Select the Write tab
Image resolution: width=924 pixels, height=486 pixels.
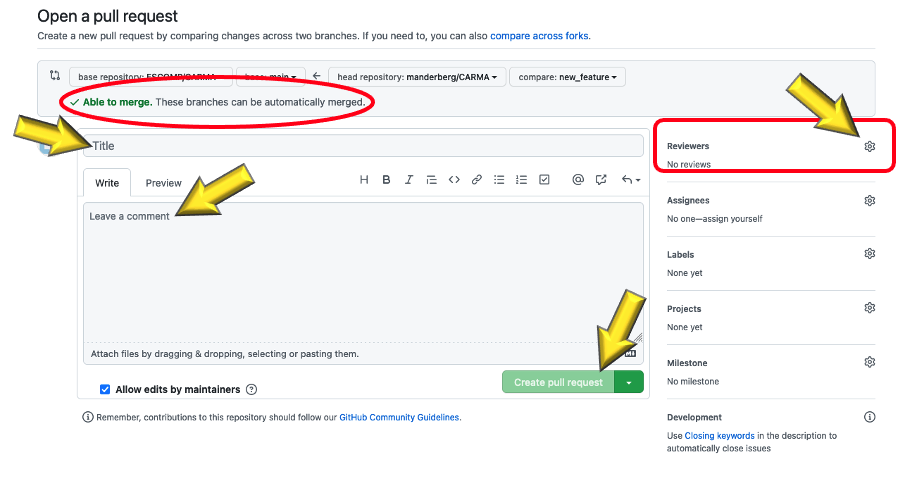click(107, 183)
